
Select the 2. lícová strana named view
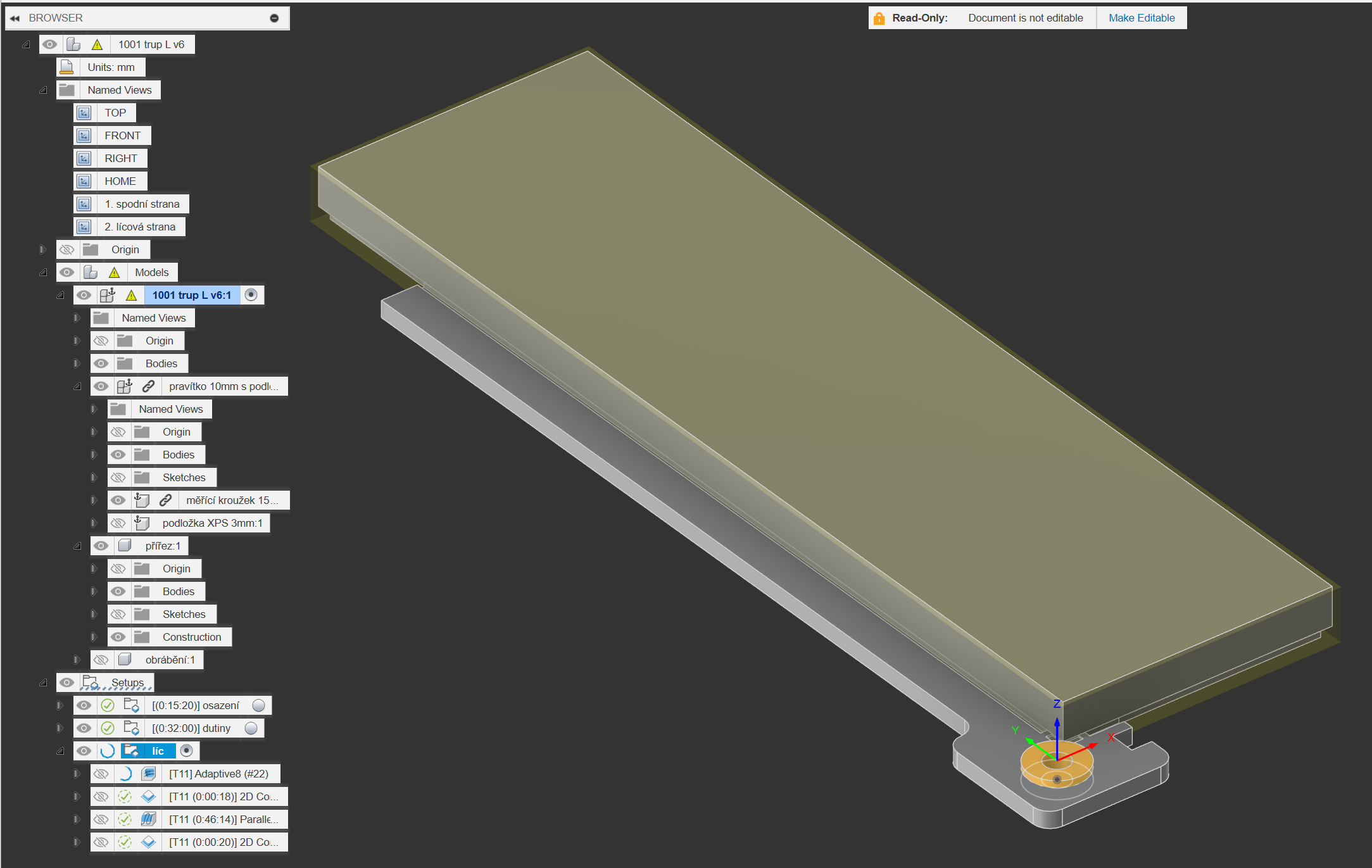coord(139,227)
